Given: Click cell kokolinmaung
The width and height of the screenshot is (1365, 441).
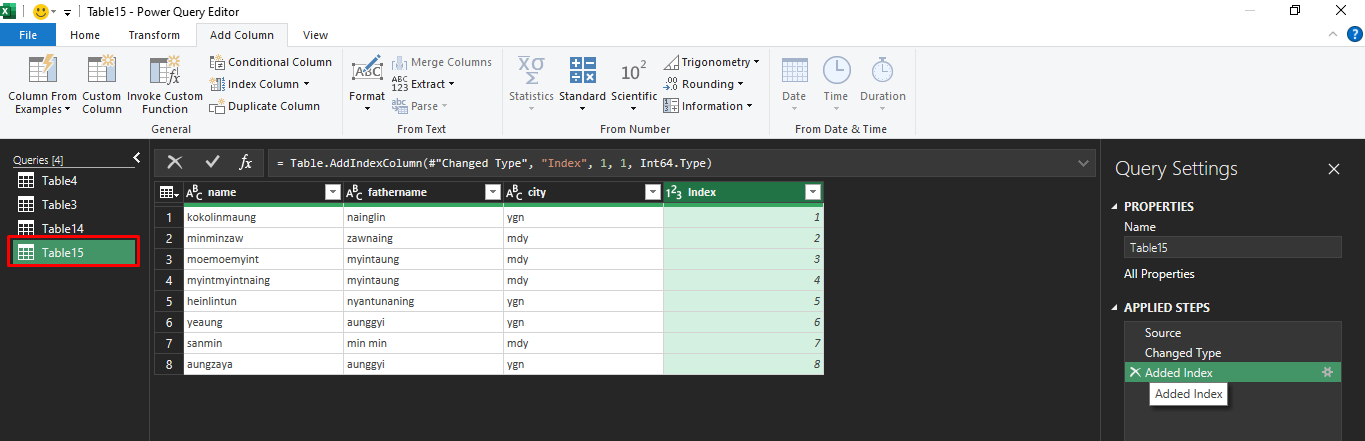Looking at the screenshot, I should (x=263, y=217).
